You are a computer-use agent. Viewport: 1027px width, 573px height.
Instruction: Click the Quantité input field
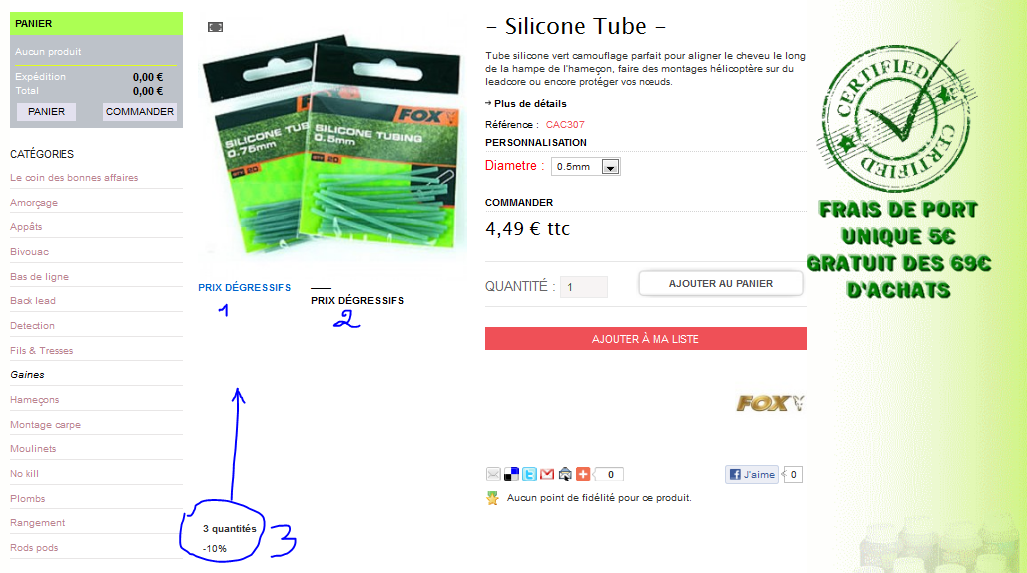point(584,287)
